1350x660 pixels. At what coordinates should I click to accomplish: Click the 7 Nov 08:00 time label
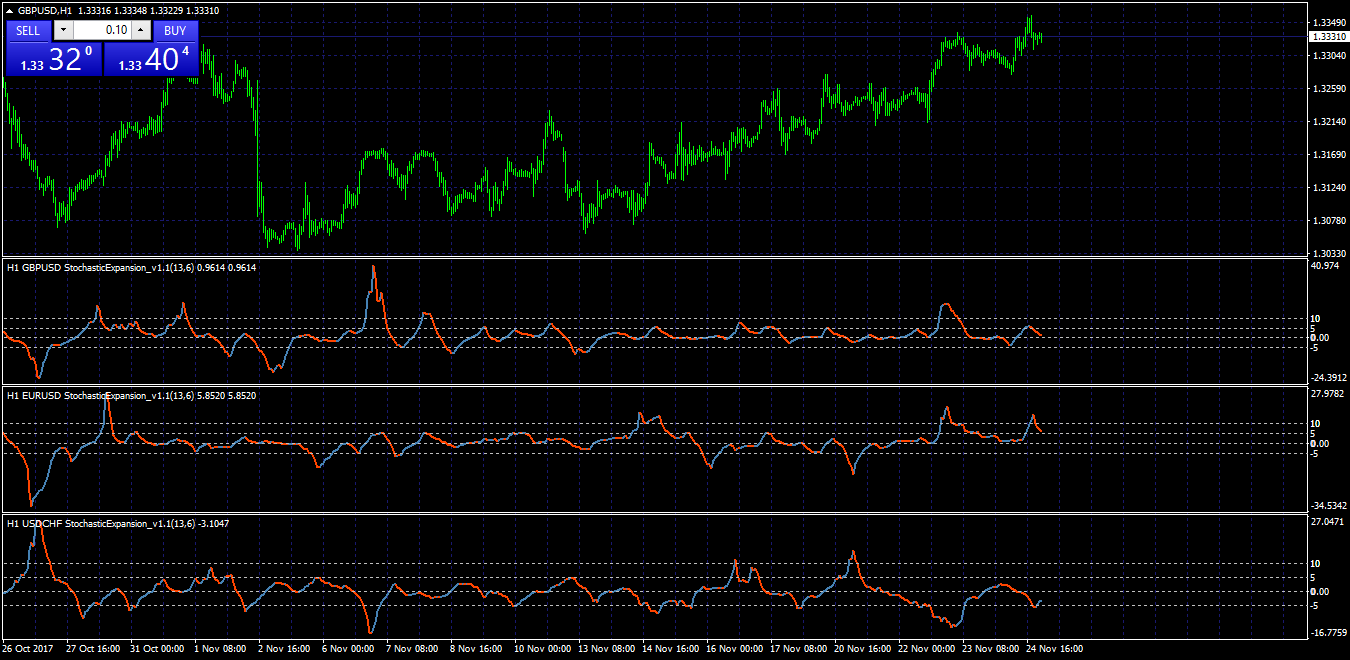click(x=412, y=648)
